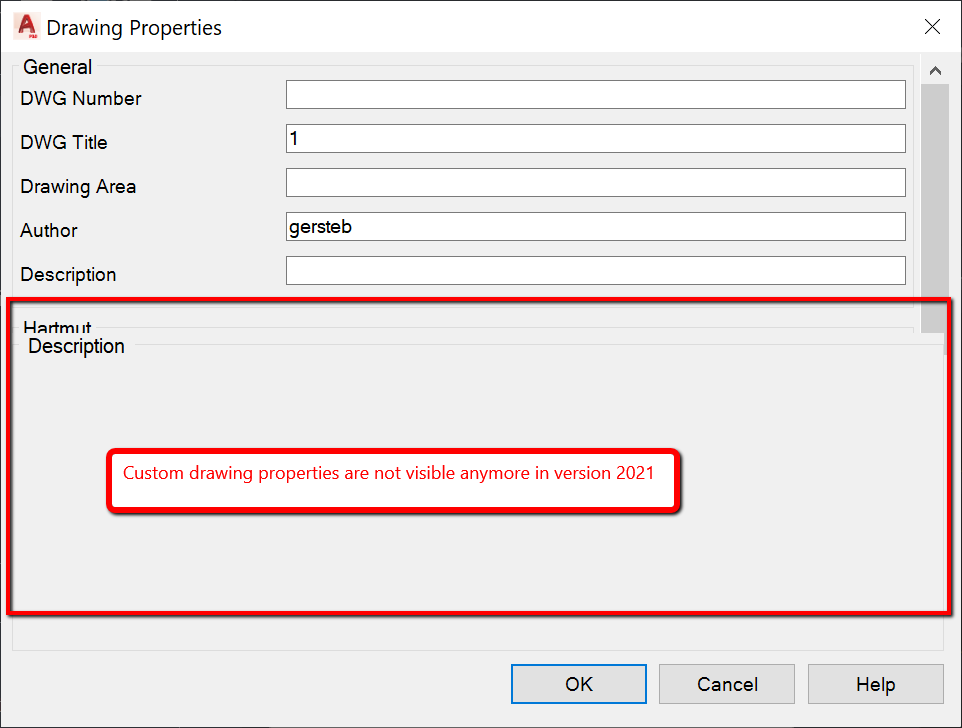This screenshot has width=962, height=728.
Task: Select the General section heading
Action: tap(57, 67)
